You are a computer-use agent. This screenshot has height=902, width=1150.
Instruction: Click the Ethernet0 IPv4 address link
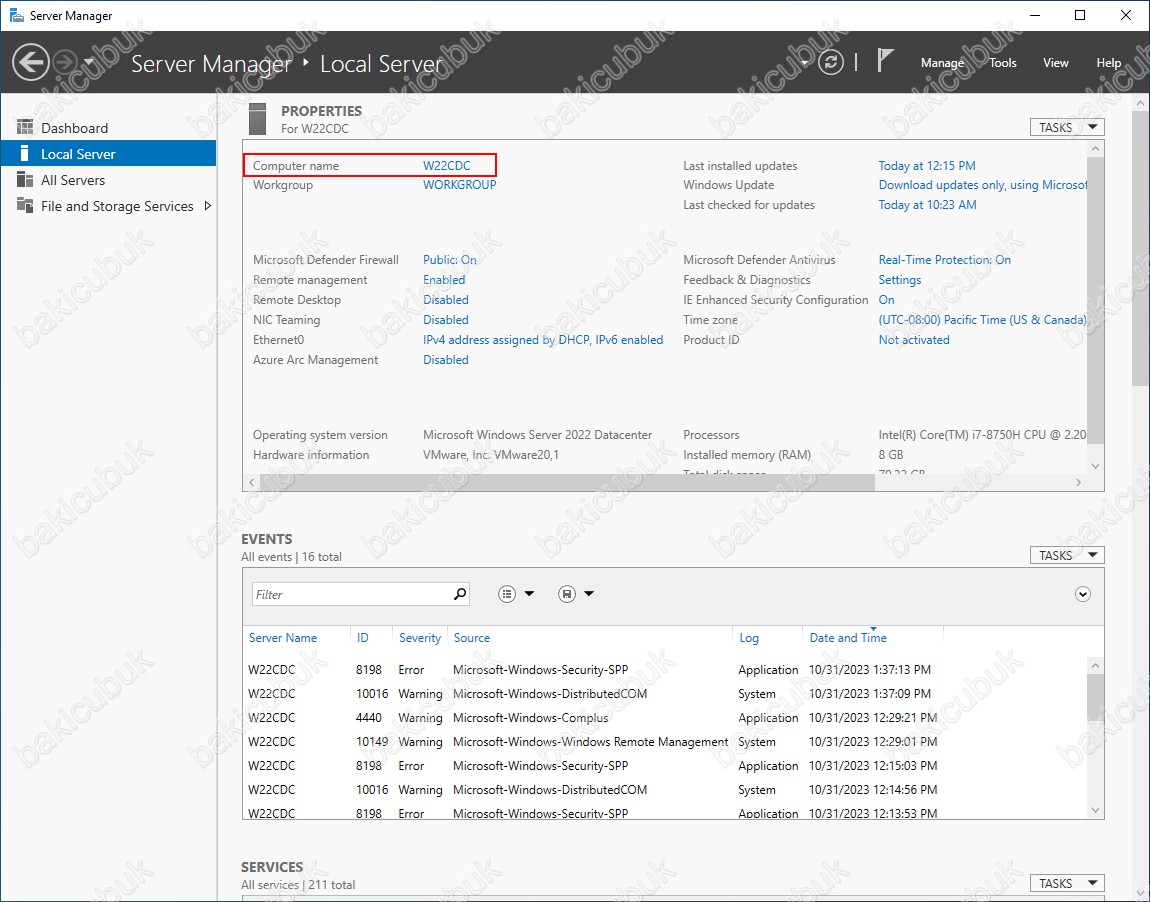(543, 340)
